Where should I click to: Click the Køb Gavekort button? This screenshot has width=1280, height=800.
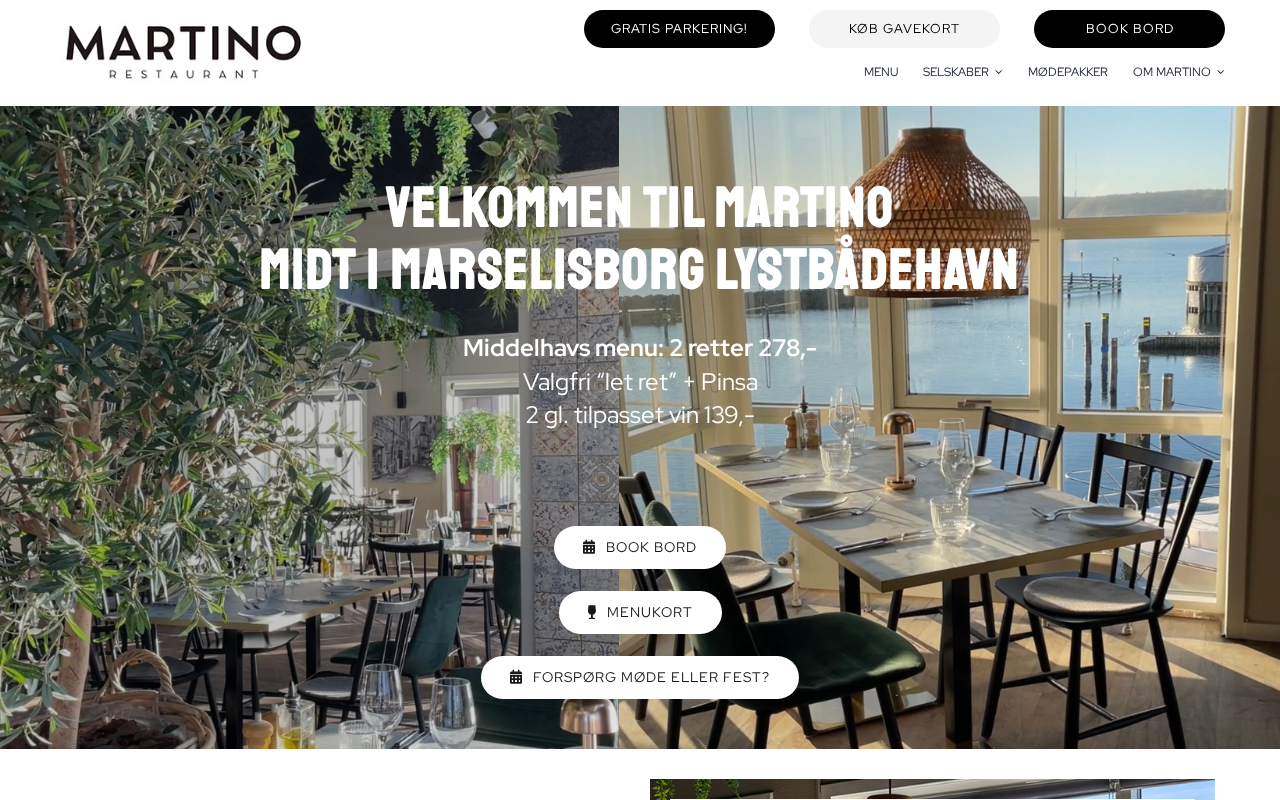[904, 29]
